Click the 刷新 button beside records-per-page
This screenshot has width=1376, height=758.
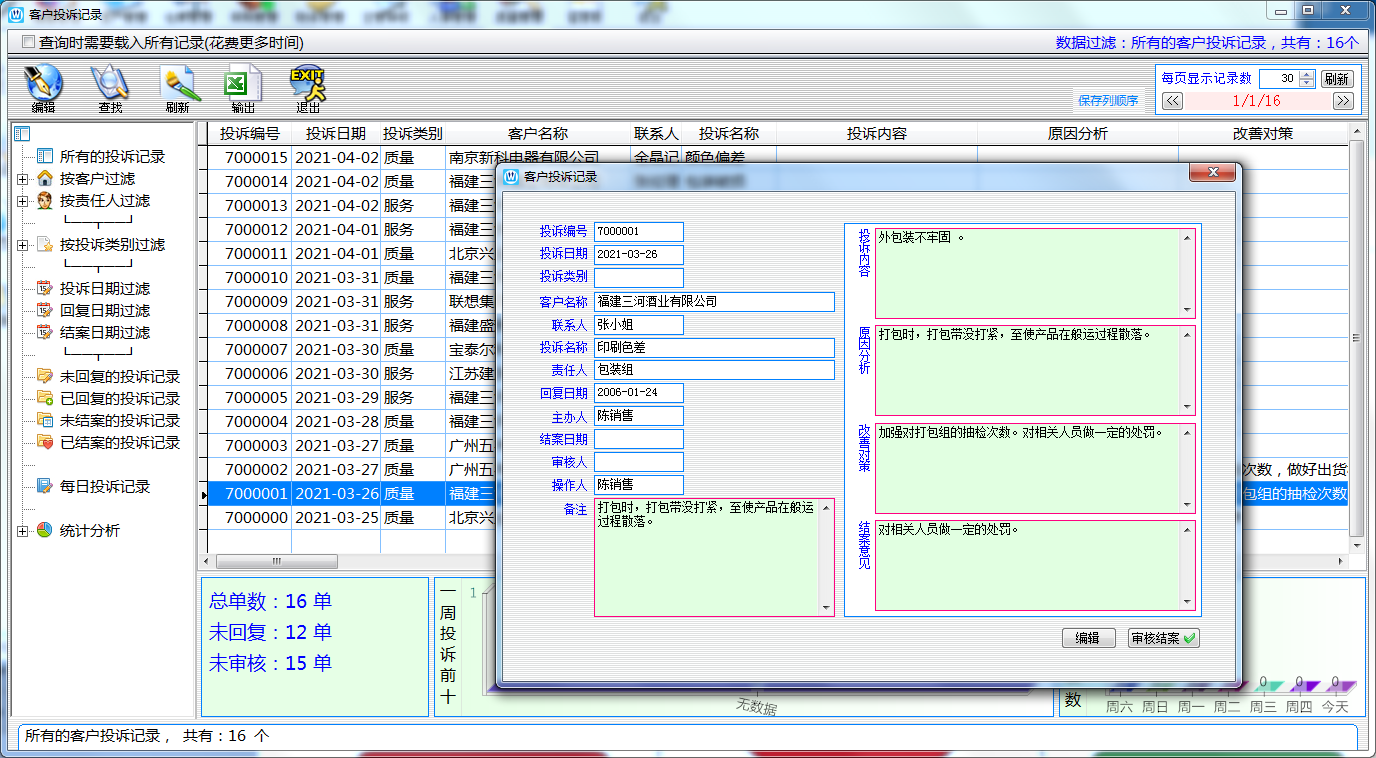pyautogui.click(x=1336, y=78)
